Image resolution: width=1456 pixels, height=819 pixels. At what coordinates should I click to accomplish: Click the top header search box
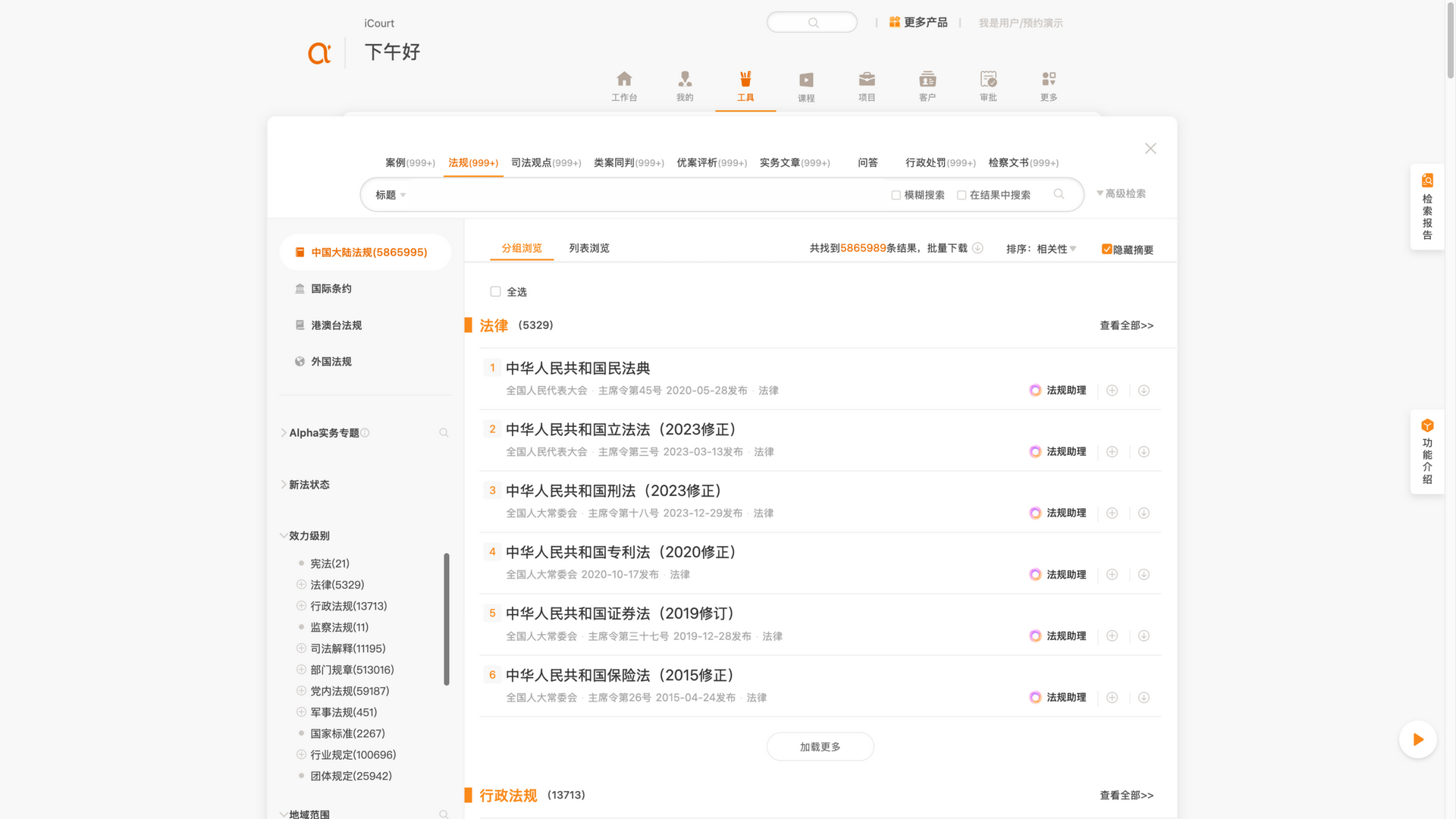coord(811,23)
